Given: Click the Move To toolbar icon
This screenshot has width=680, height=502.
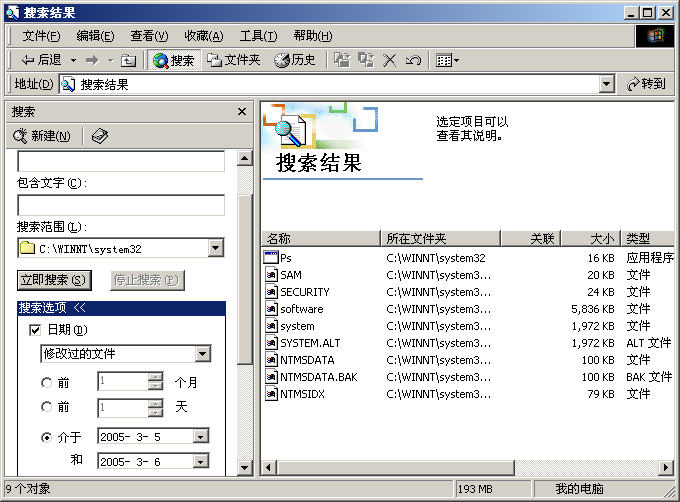Looking at the screenshot, I should point(342,60).
